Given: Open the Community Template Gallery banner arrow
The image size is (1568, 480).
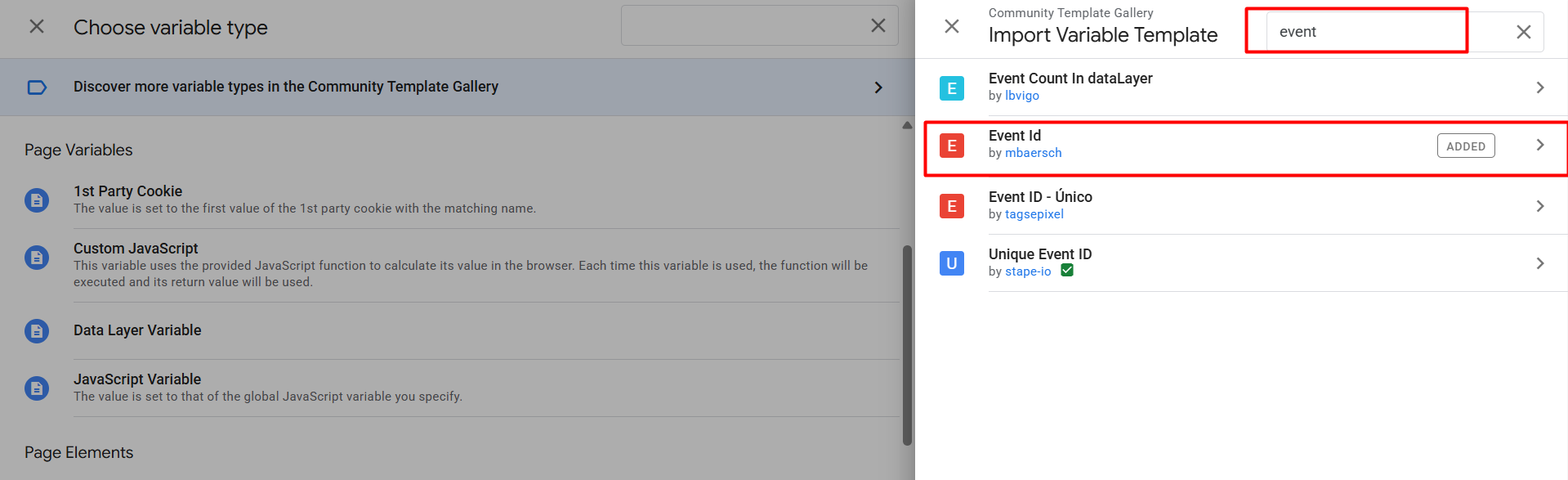Looking at the screenshot, I should click(x=878, y=87).
